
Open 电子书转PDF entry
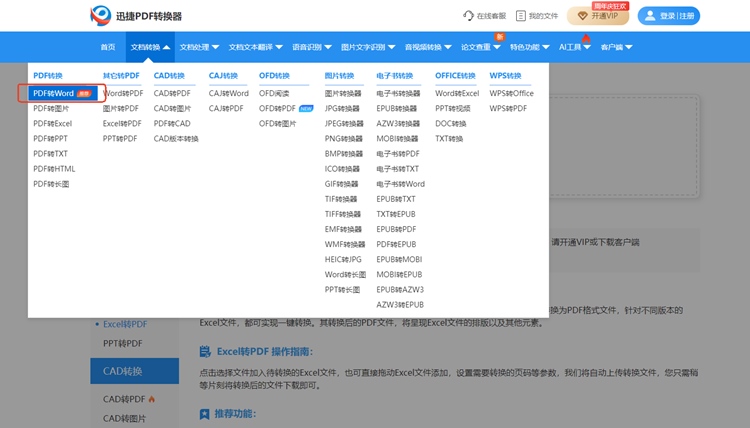tap(398, 154)
